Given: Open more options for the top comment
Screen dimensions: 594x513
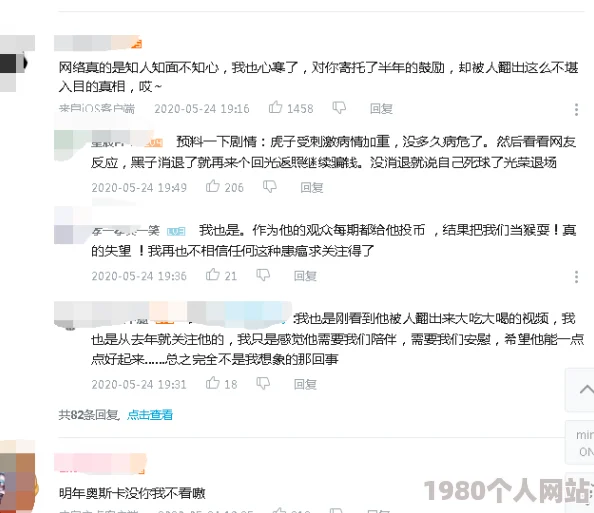Looking at the screenshot, I should [576, 109].
